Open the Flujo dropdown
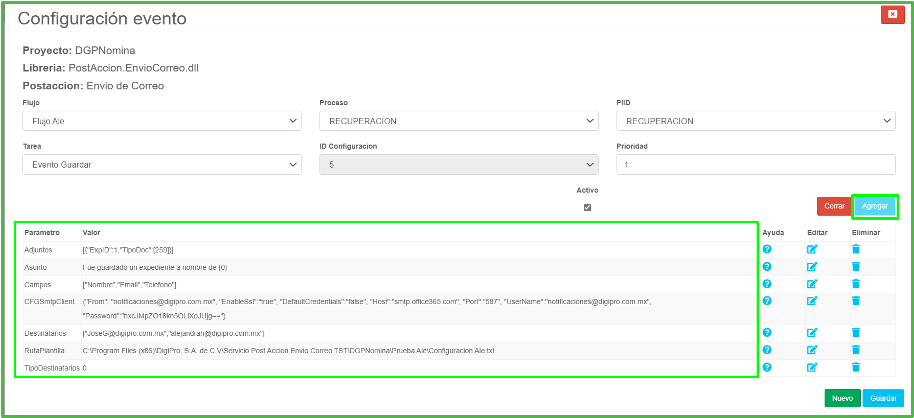Screen dimensions: 914x418 pos(161,121)
